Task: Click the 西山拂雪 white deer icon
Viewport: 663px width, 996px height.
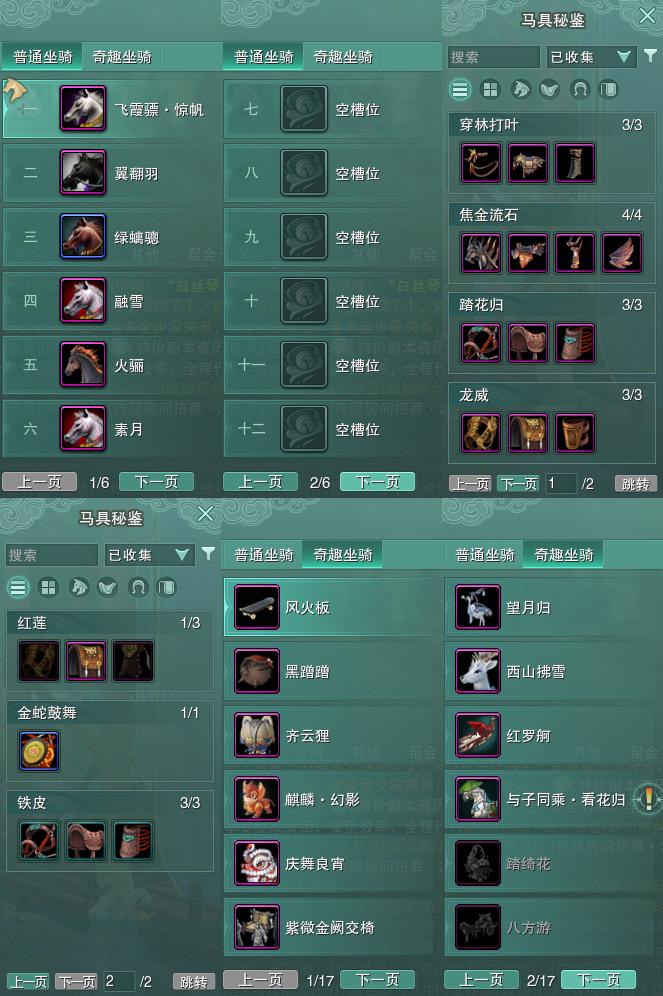Action: [x=478, y=671]
